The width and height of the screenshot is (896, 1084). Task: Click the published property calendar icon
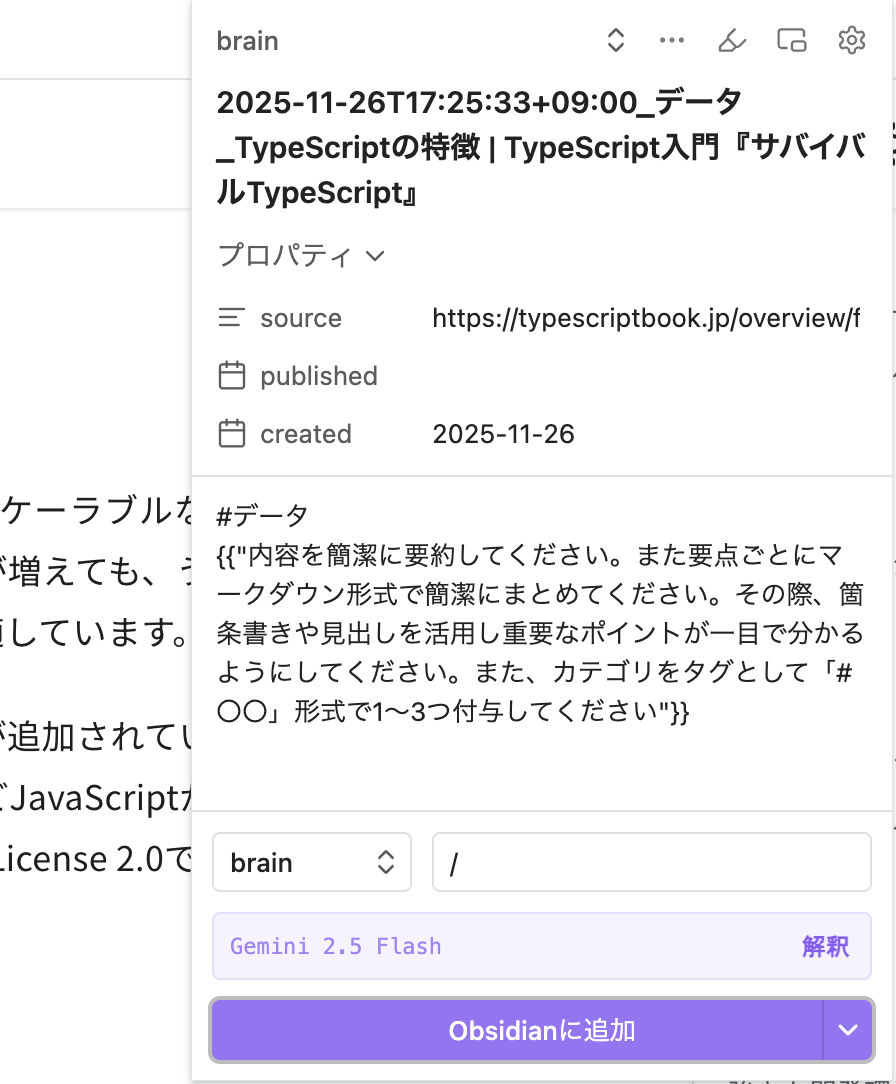point(232,376)
